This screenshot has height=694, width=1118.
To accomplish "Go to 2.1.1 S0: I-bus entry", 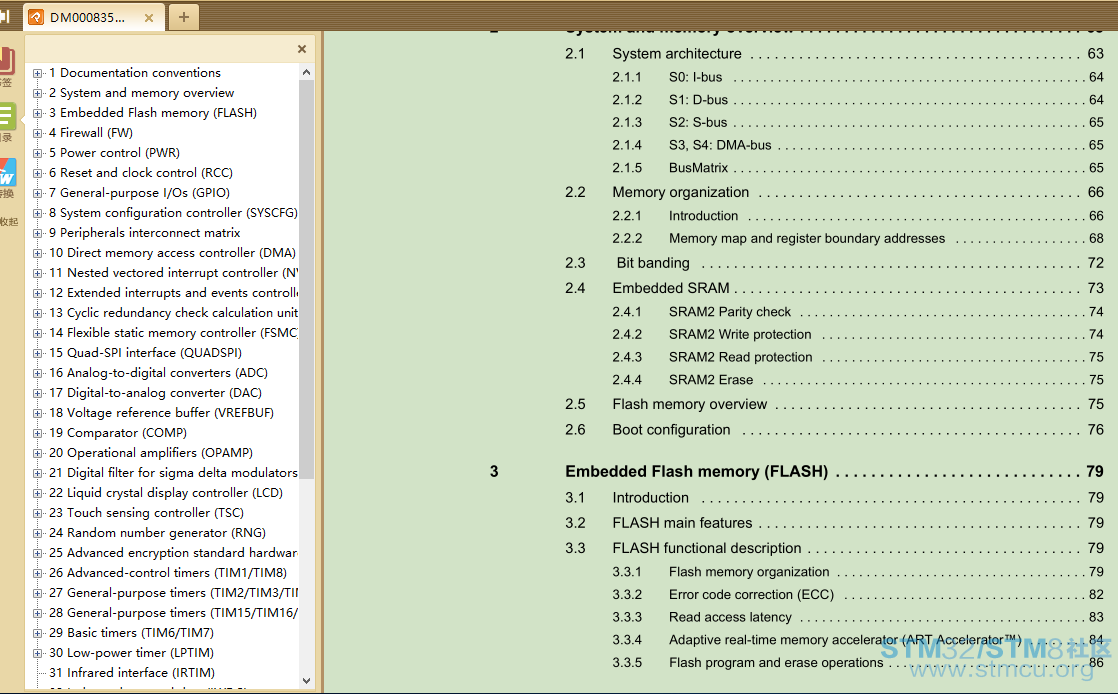I will pos(858,77).
